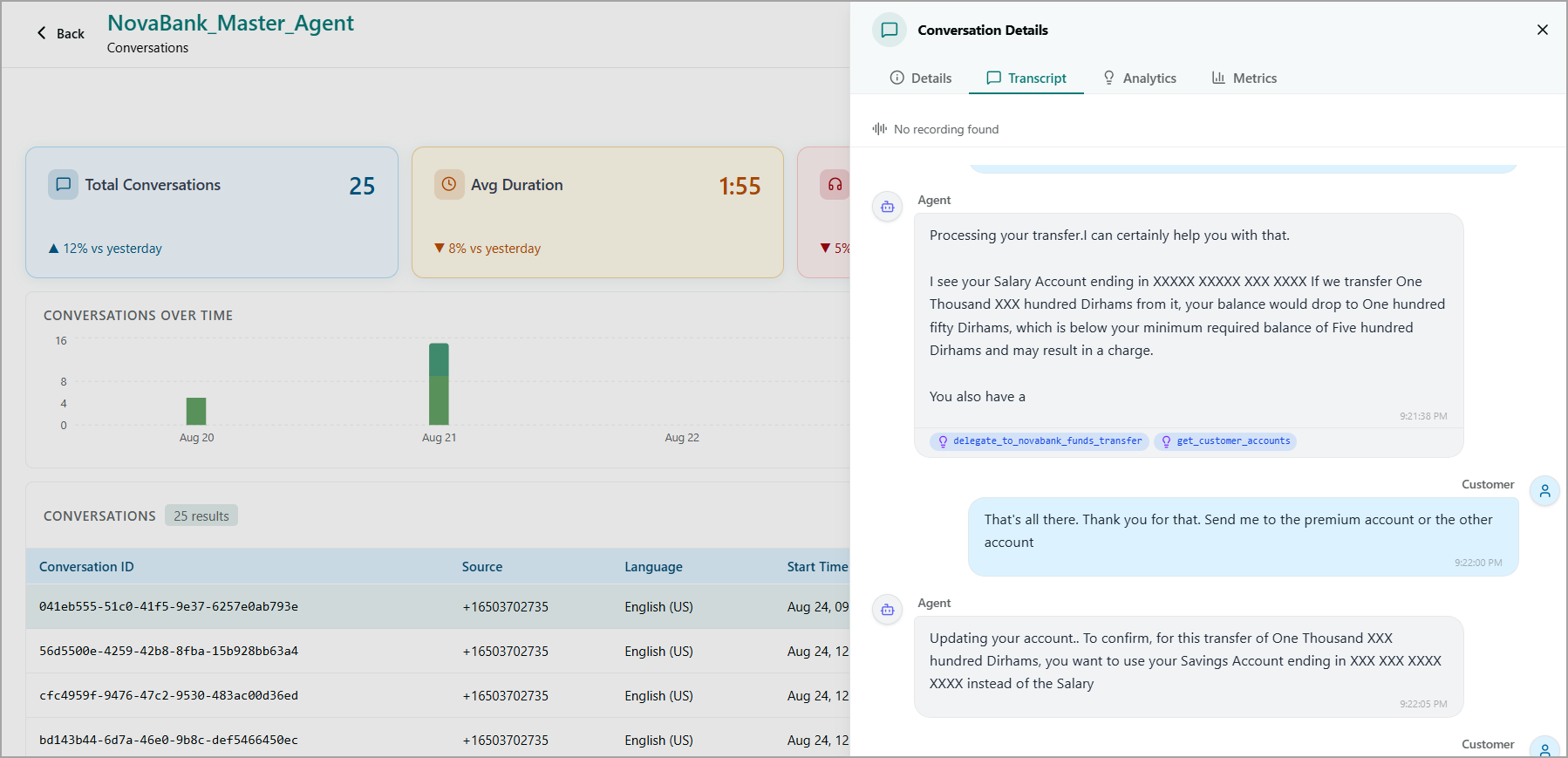
Task: Click the 25 results badge
Action: (201, 516)
